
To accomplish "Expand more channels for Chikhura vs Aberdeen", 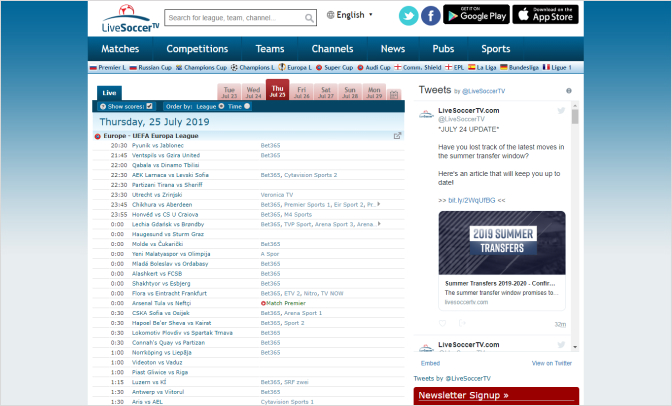I will pos(378,205).
